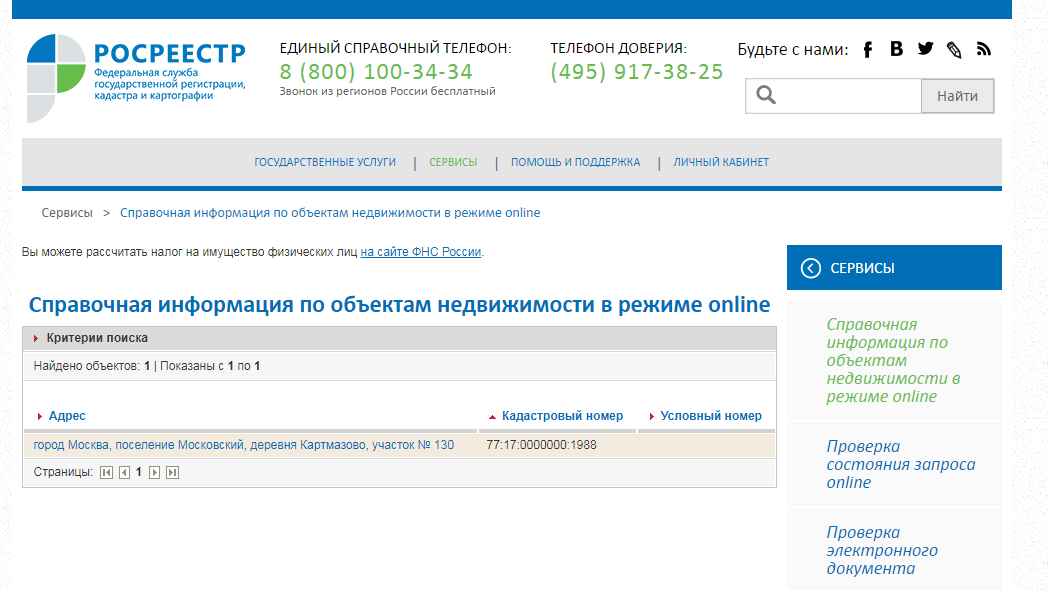
Task: Click the Сервисы breadcrumb link
Action: click(67, 212)
